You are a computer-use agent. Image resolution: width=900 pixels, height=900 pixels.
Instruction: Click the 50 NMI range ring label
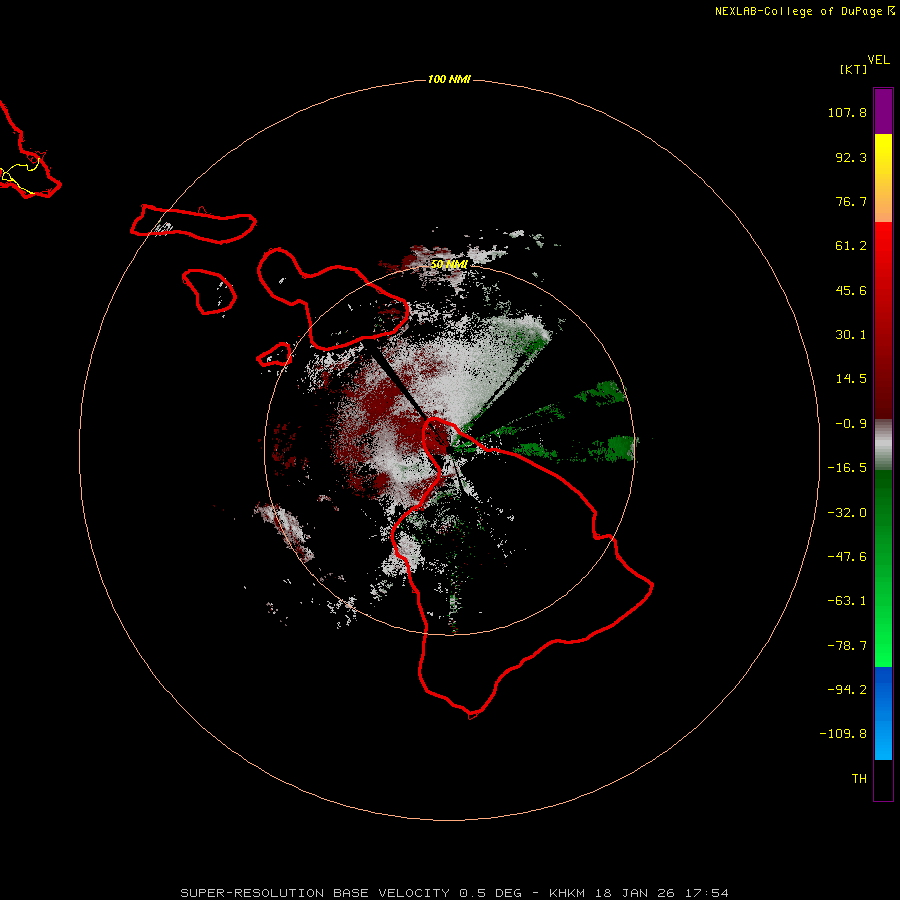click(449, 264)
